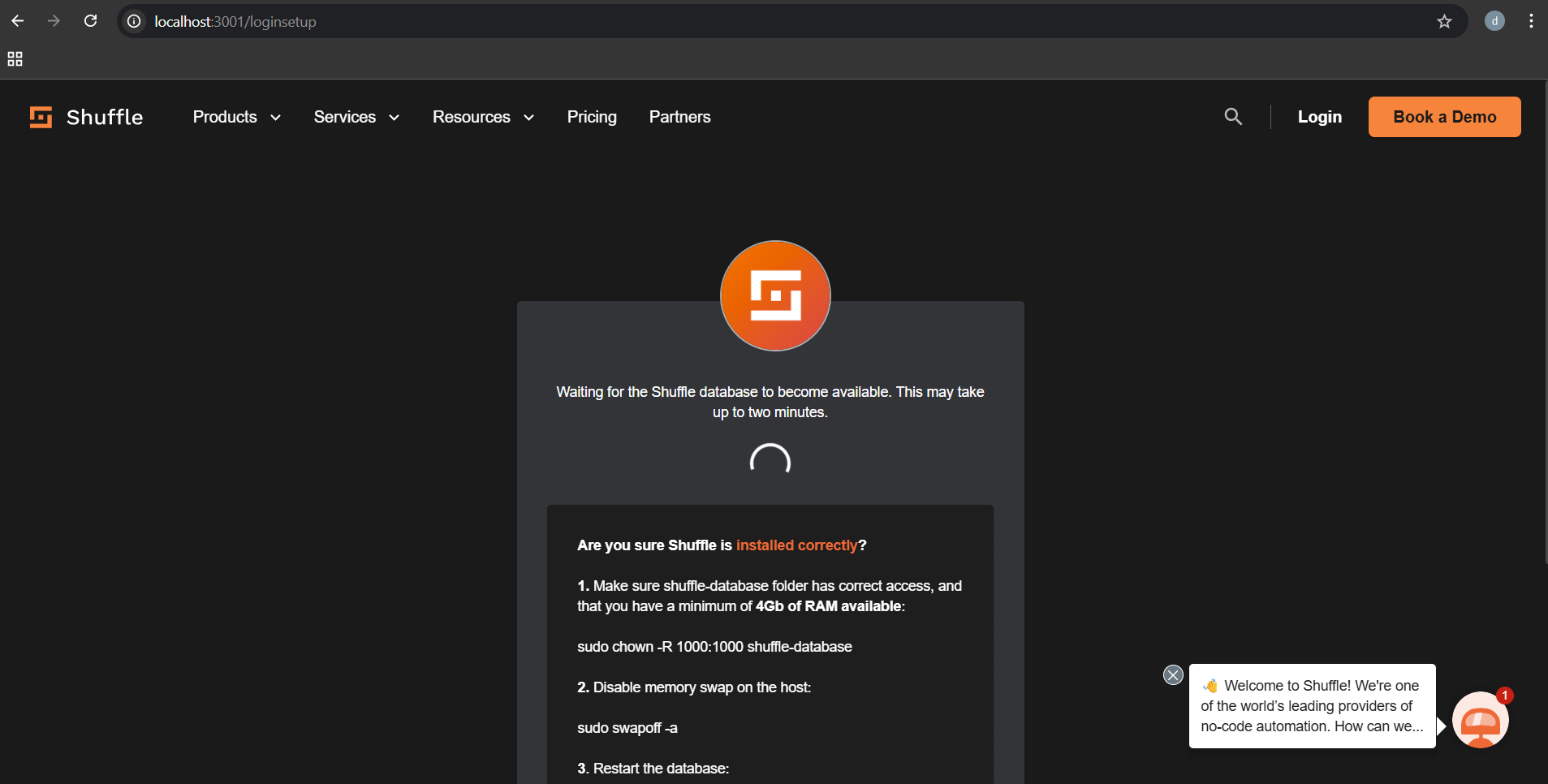The image size is (1548, 784).
Task: Click the '2. Disable memory swap on the host' step
Action: (694, 687)
